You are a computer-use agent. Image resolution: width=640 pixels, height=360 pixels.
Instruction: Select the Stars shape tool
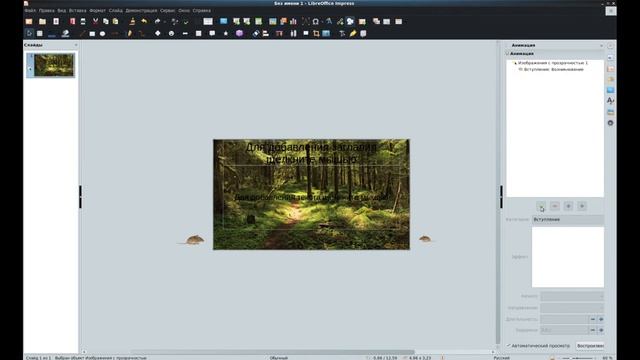[226, 33]
